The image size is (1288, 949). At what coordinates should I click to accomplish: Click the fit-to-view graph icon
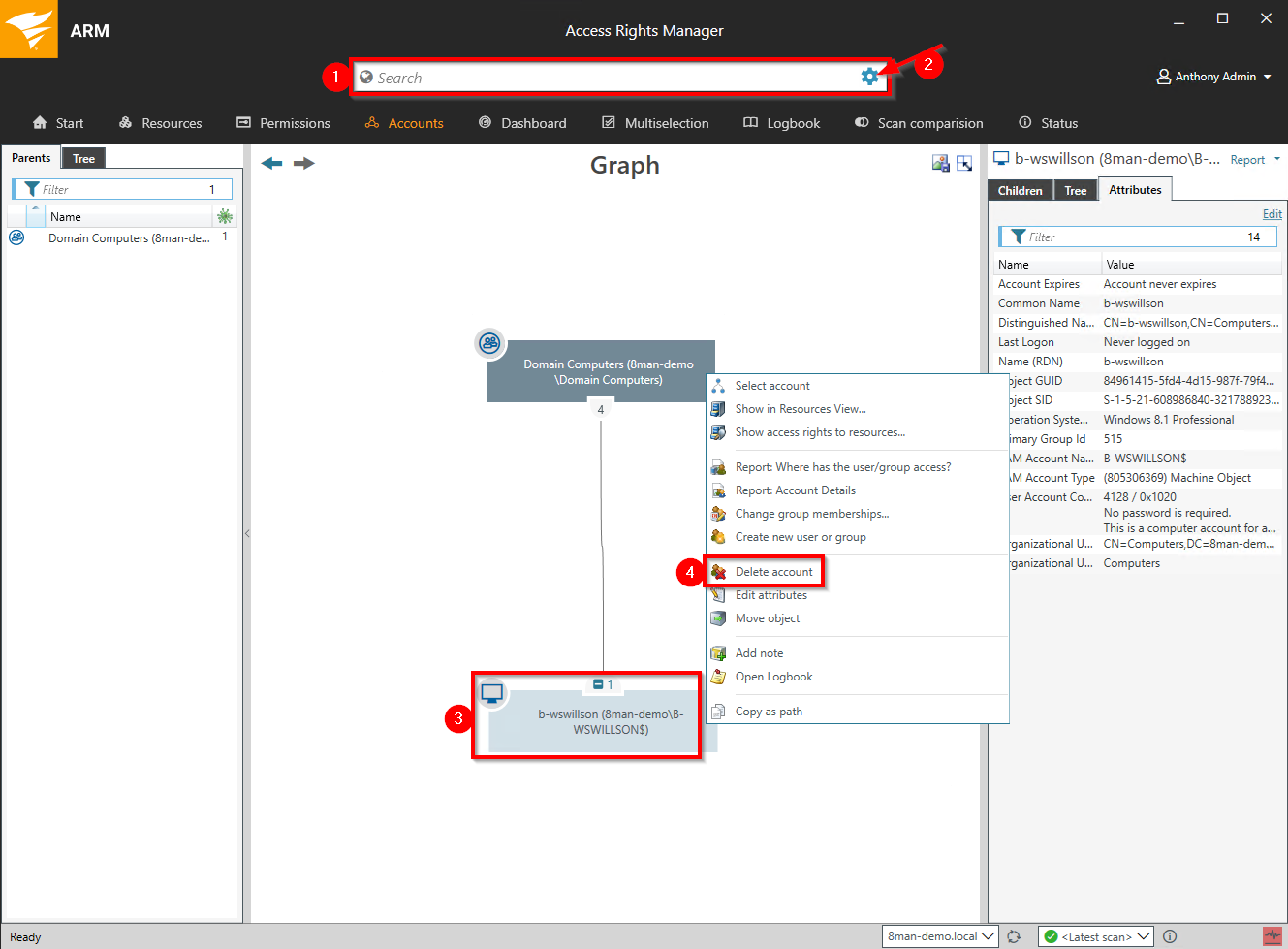coord(964,163)
